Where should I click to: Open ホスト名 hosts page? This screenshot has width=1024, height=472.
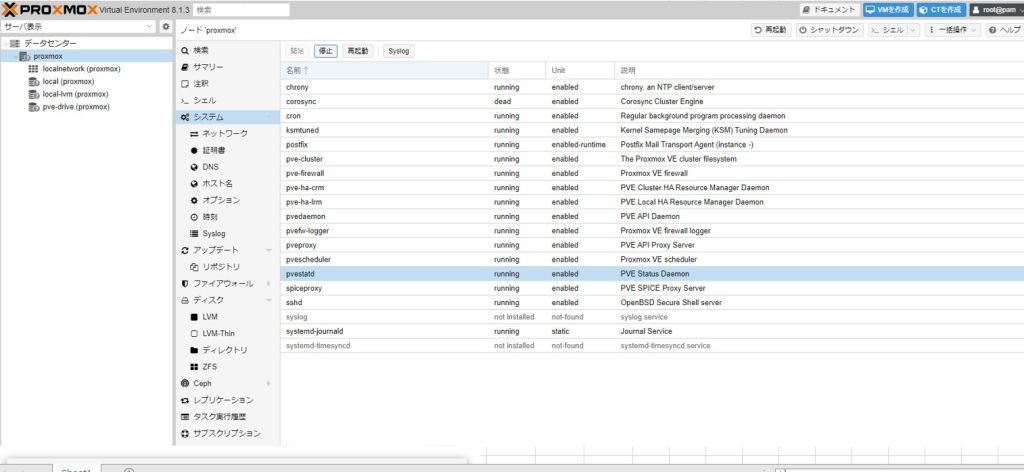pos(227,183)
